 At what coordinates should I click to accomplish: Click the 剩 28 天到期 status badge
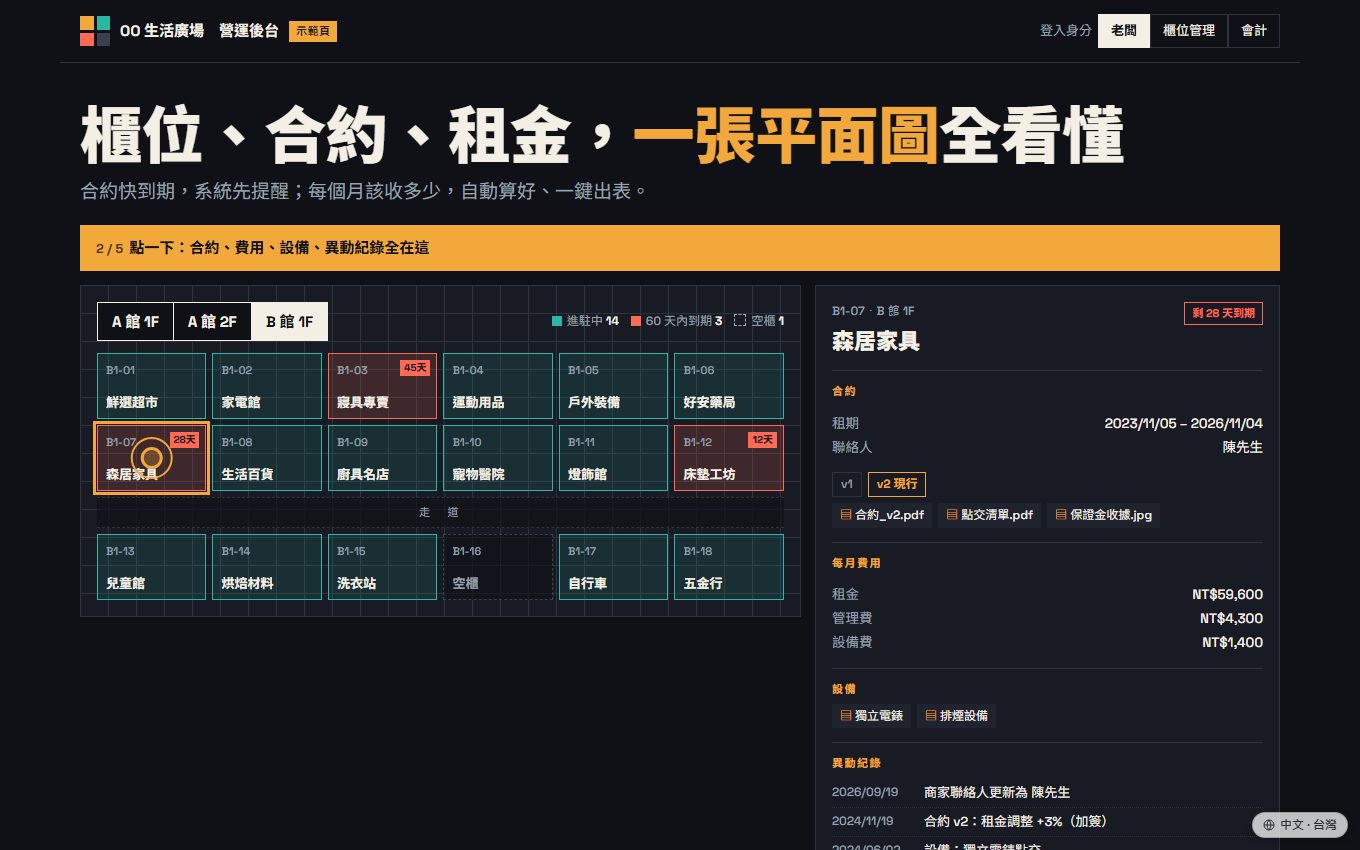click(x=1223, y=313)
